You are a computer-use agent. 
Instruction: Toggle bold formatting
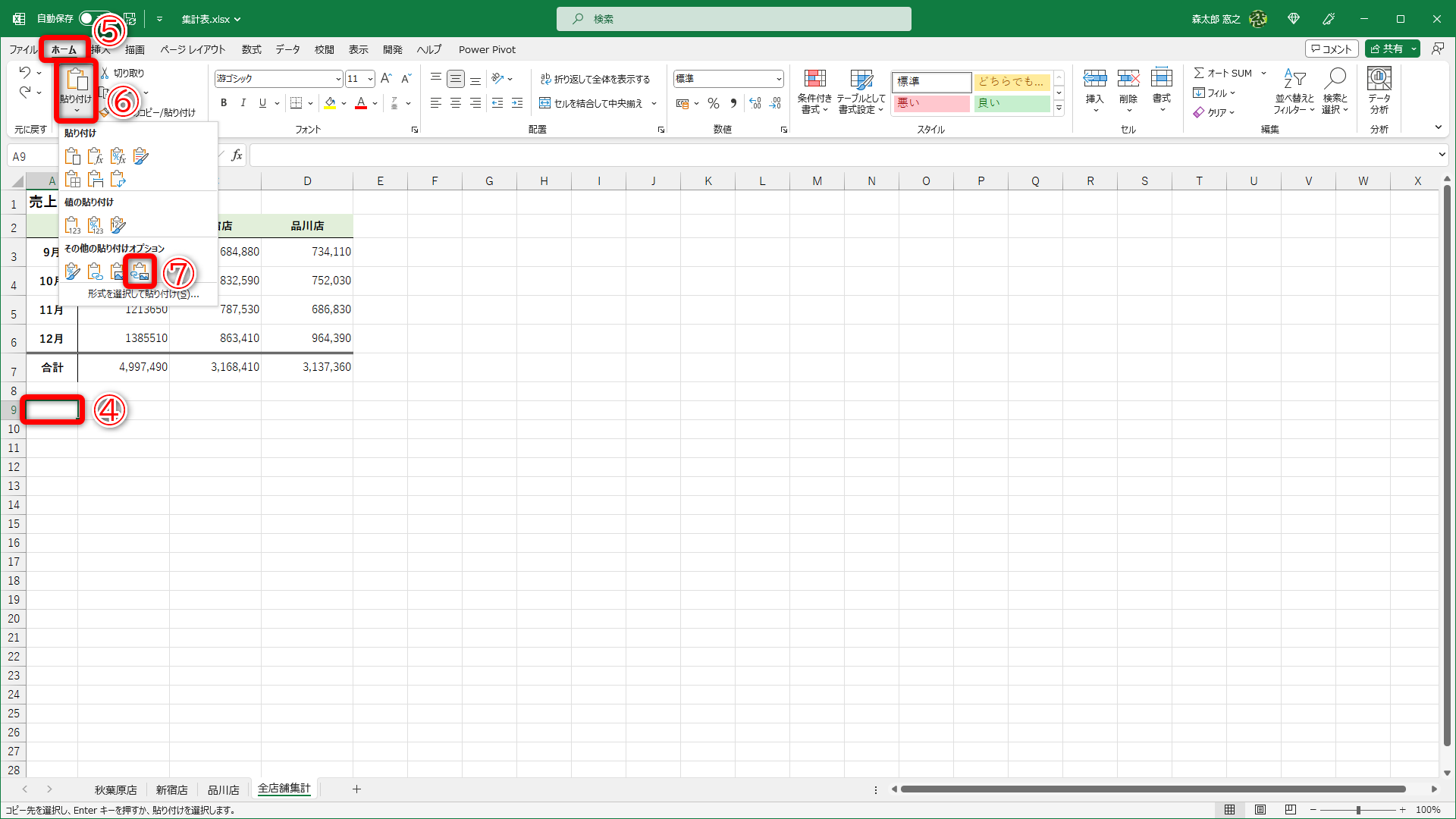point(224,103)
